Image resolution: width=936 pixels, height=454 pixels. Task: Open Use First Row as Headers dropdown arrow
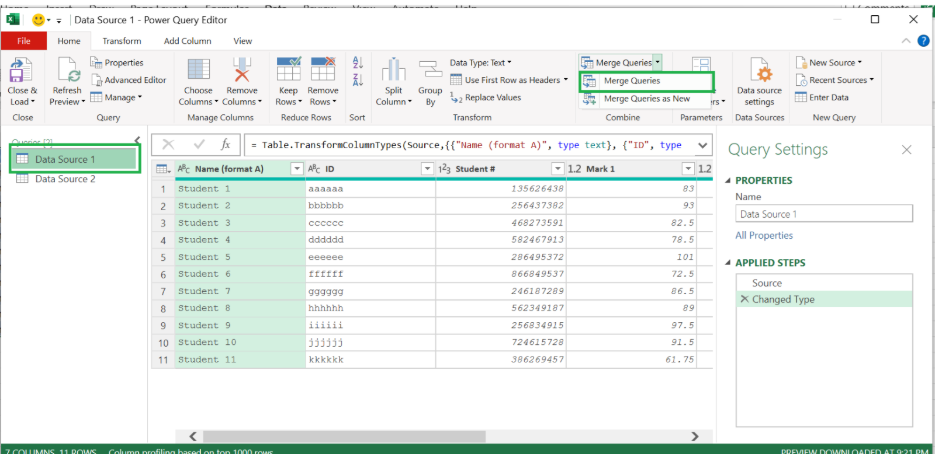[565, 79]
